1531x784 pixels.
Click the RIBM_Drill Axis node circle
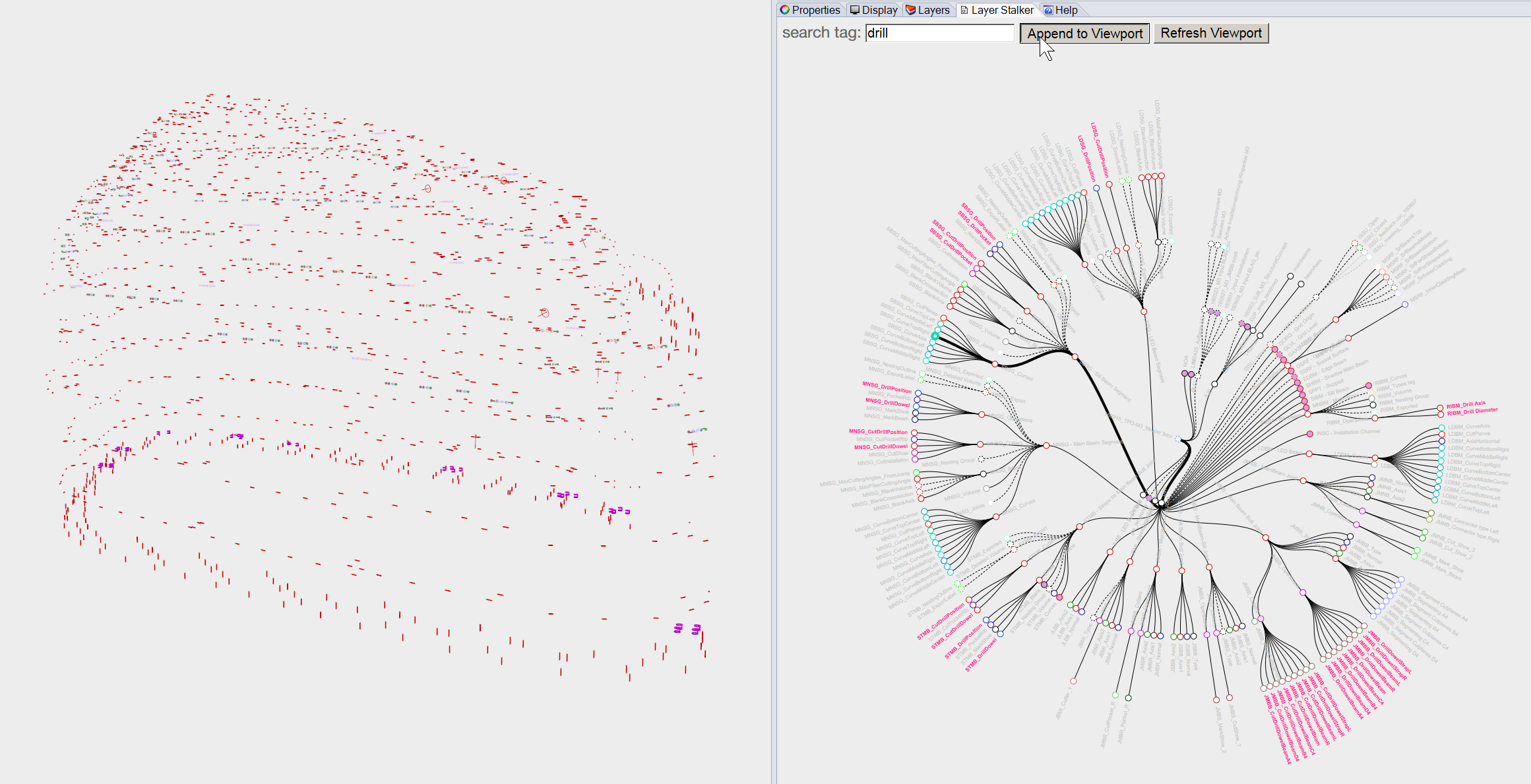1440,408
